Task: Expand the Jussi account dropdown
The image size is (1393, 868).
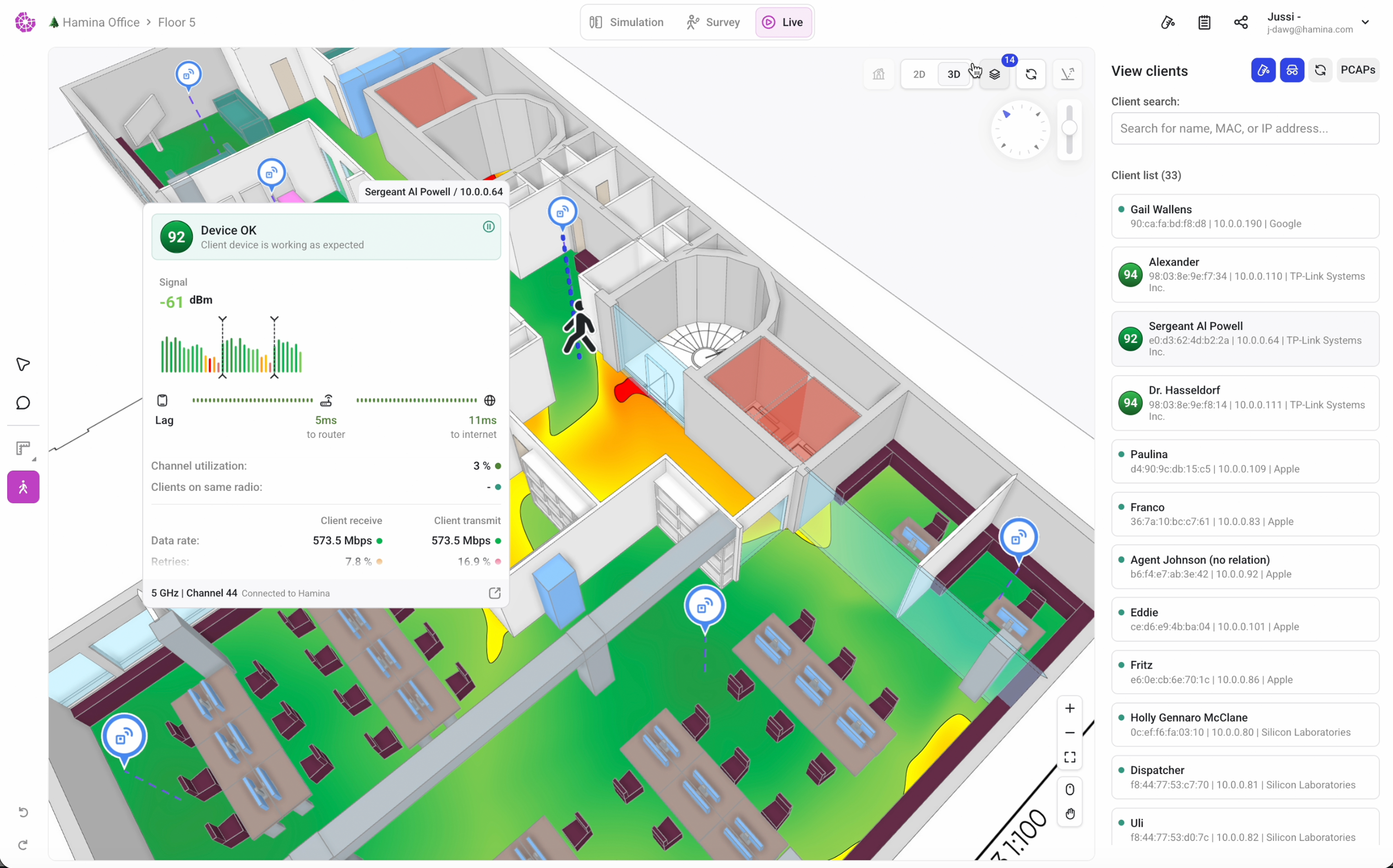Action: tap(1366, 22)
